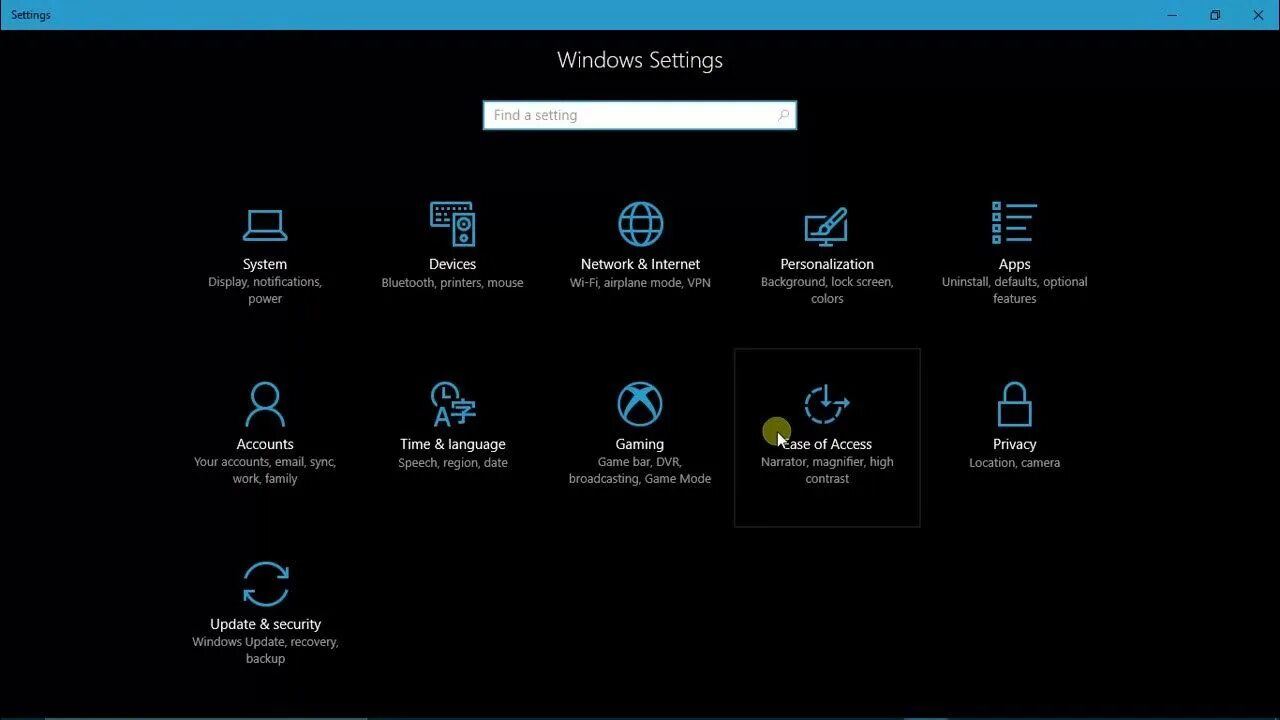Click the Personalization label text
This screenshot has height=720, width=1280.
coord(827,264)
